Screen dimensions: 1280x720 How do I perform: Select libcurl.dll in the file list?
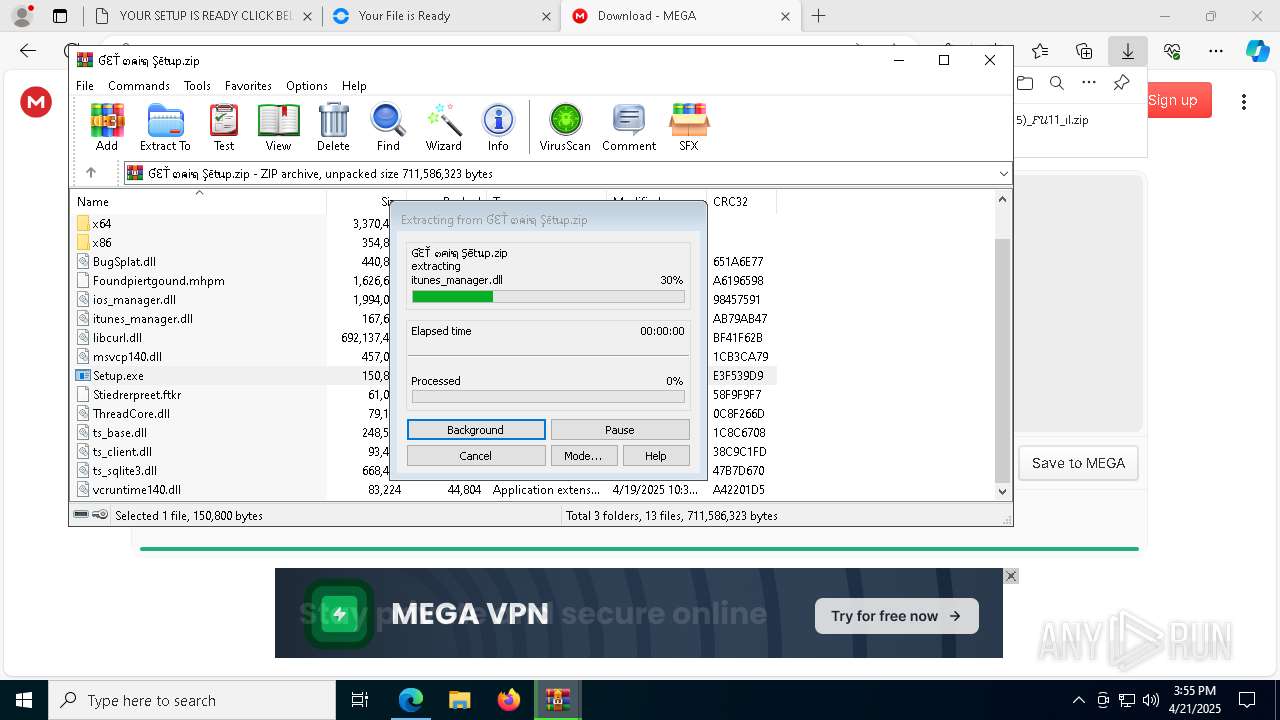[117, 338]
